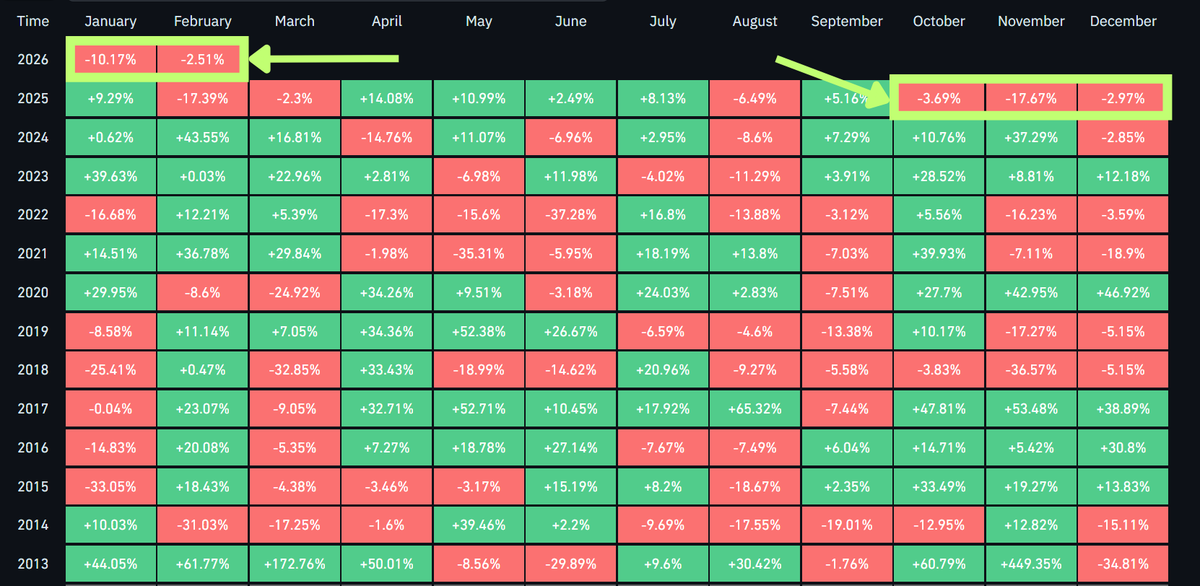Select the 2020 March cell -24.92%

tap(294, 291)
